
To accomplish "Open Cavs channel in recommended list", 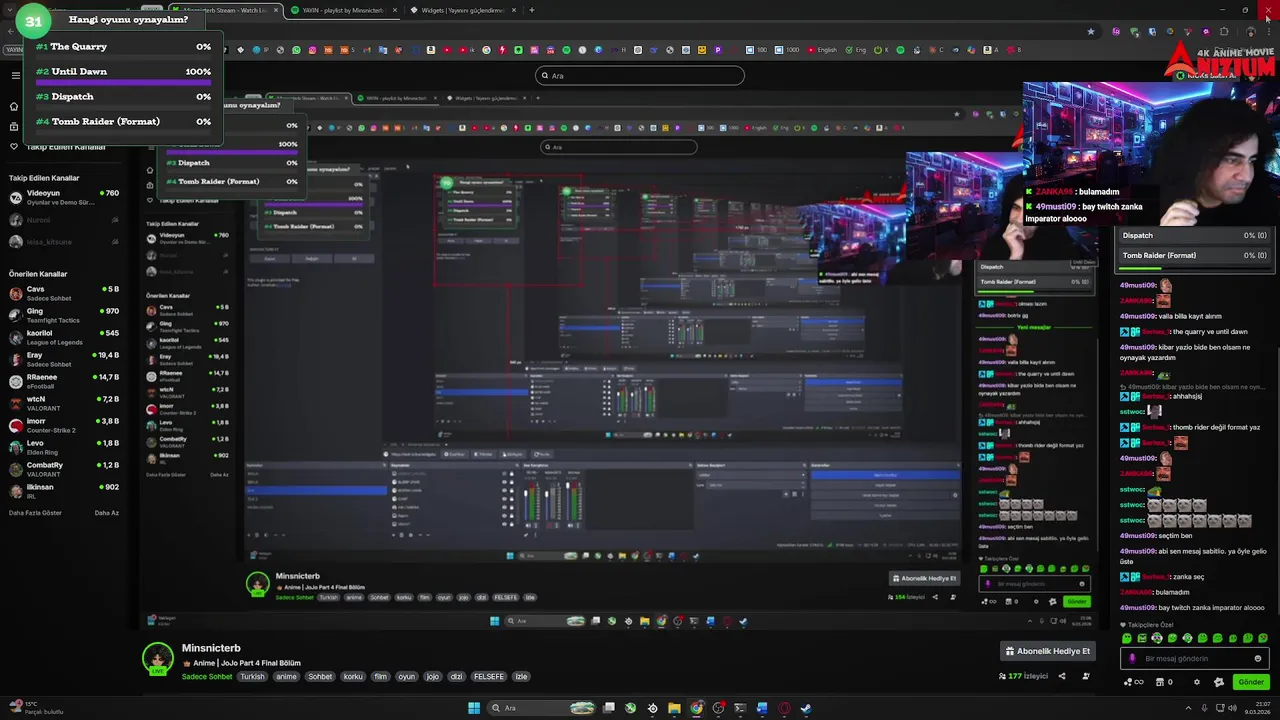I will click(62, 293).
